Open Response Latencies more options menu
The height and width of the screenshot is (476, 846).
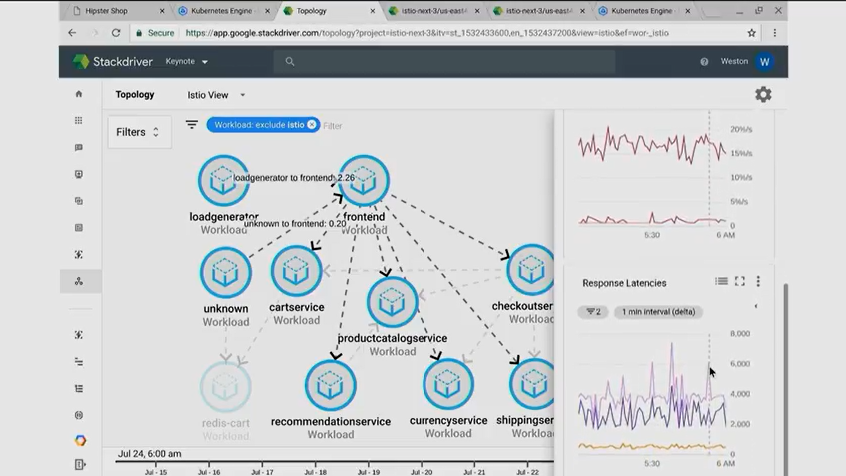pyautogui.click(x=758, y=281)
